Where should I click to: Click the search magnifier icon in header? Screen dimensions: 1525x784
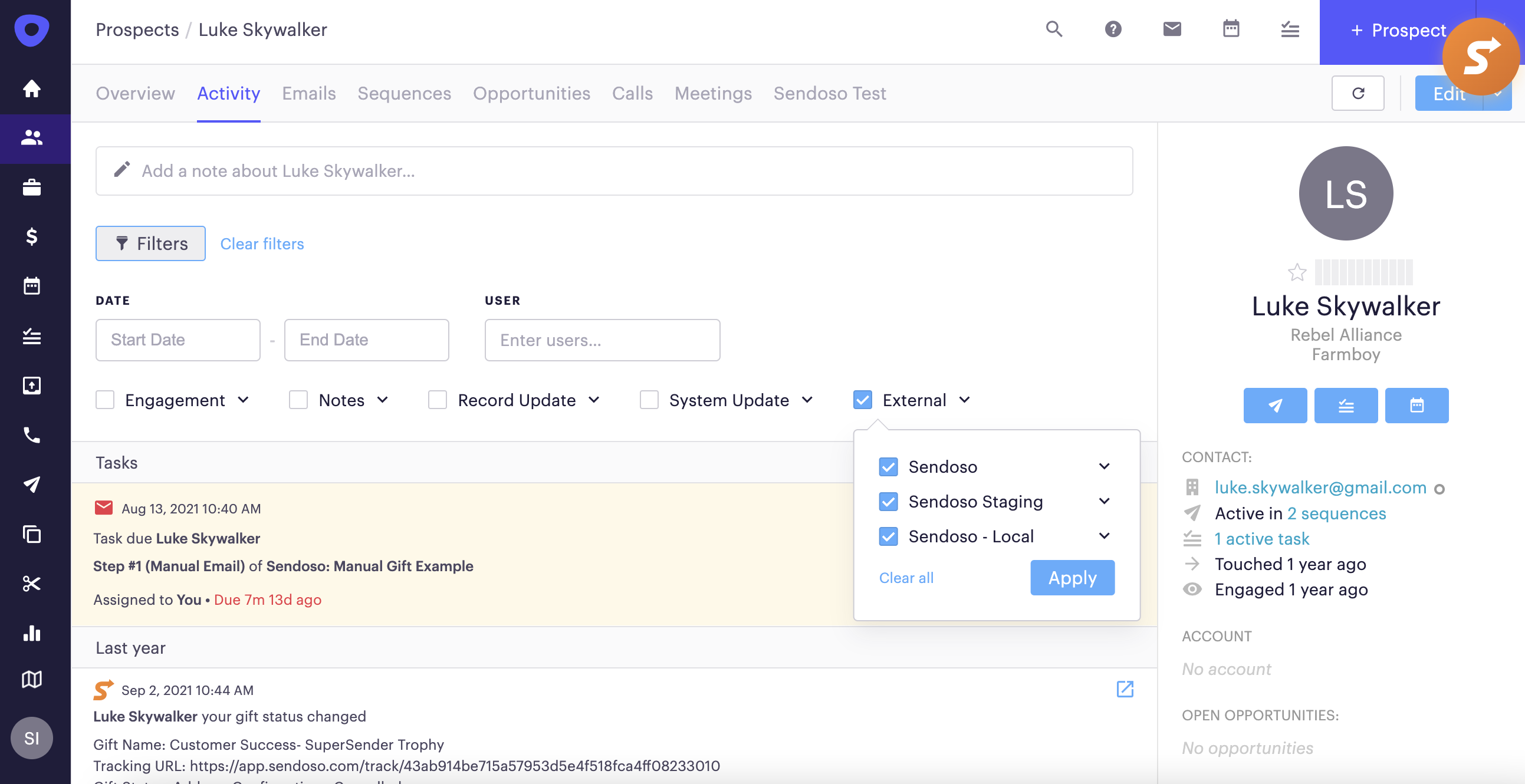1054,29
